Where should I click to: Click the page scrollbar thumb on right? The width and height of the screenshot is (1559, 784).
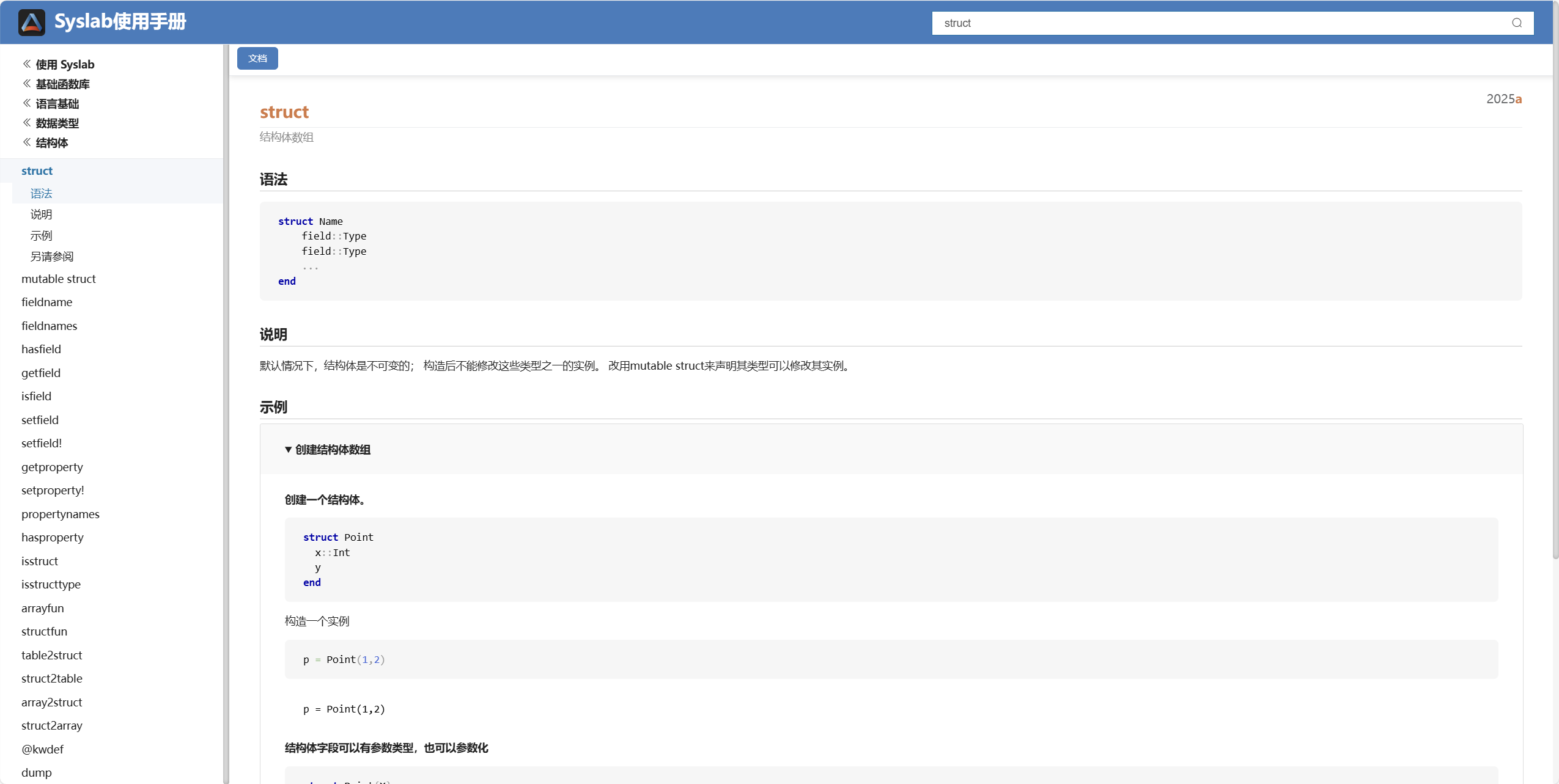1556,281
